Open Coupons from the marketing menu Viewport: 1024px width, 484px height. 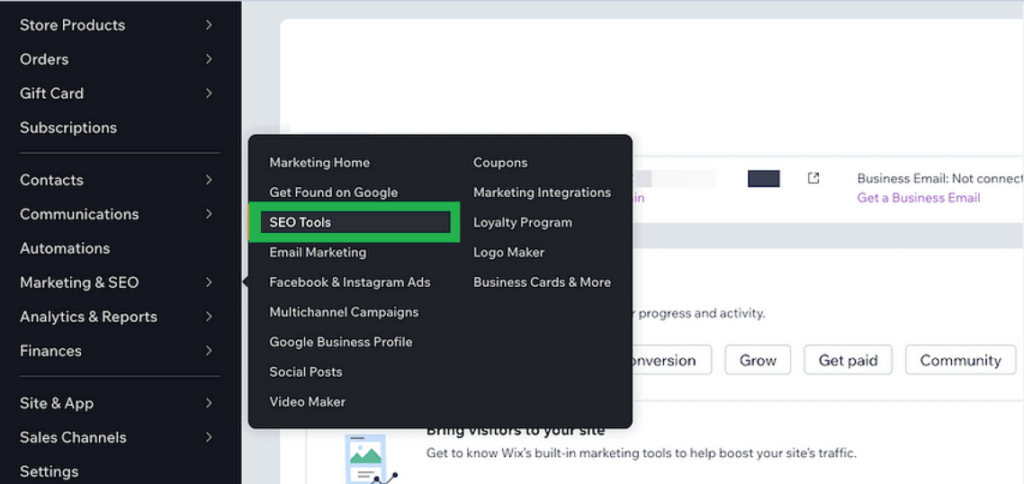click(500, 162)
